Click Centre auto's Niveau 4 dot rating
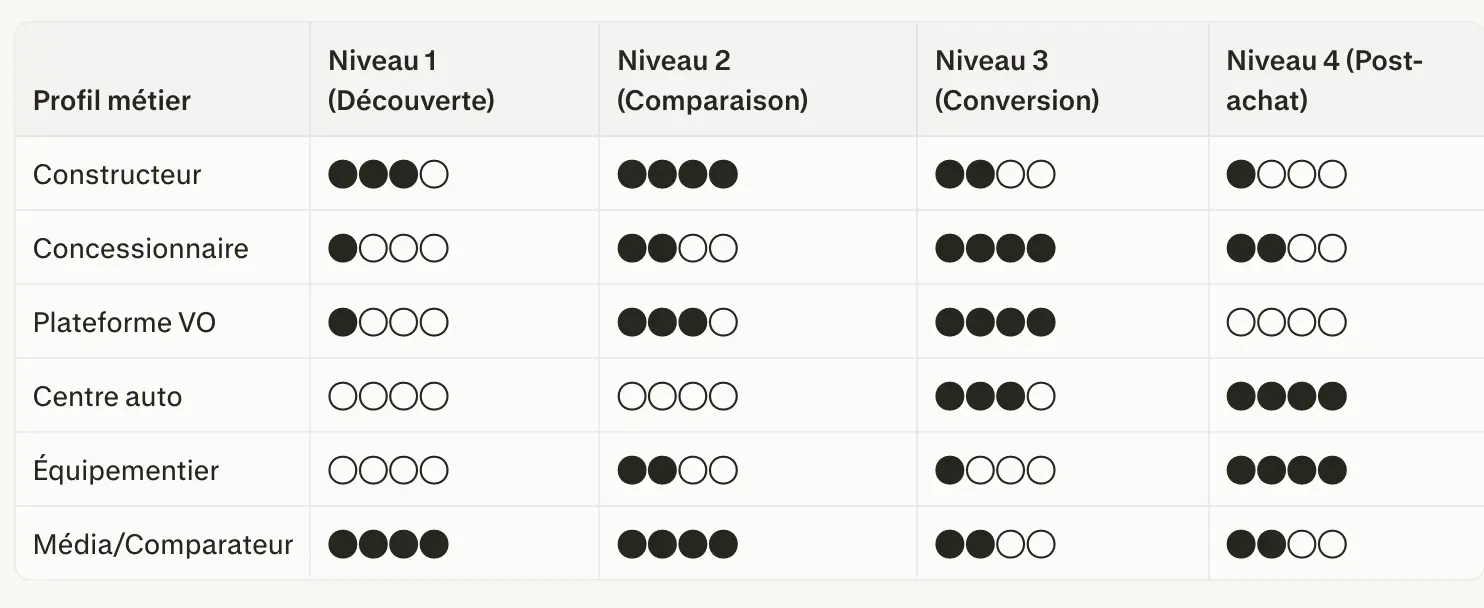The image size is (1484, 608). (x=1286, y=397)
